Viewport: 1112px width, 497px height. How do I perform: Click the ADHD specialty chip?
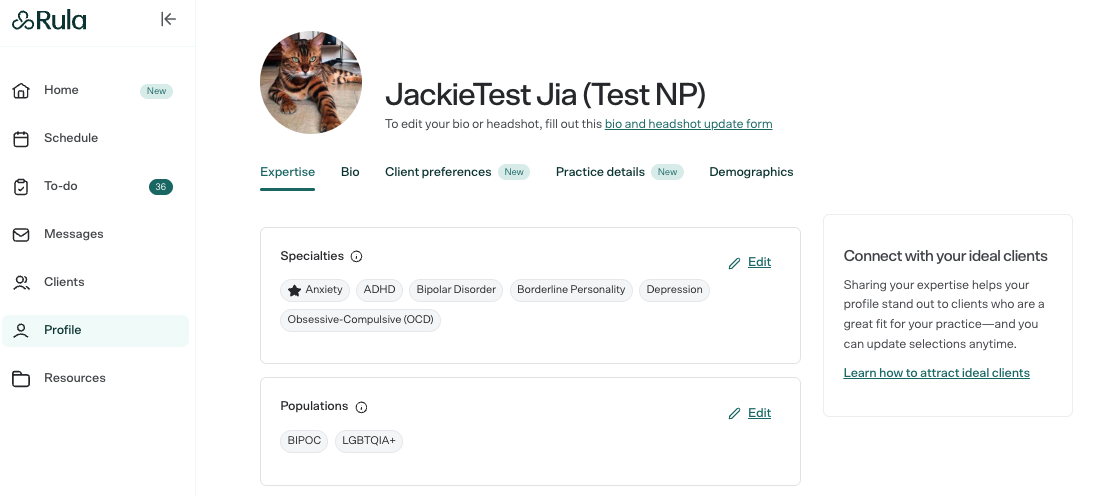pos(379,290)
